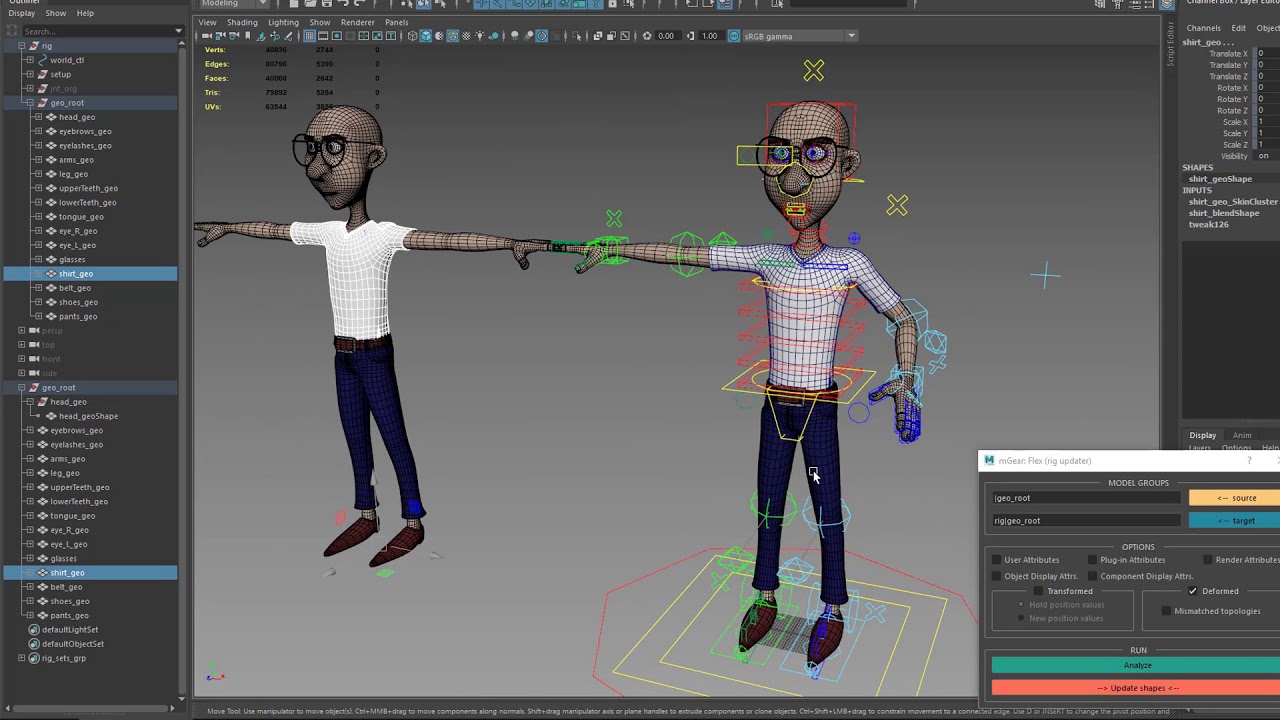The image size is (1280, 720).
Task: Toggle the Resolution Gate icon
Action: tap(337, 36)
